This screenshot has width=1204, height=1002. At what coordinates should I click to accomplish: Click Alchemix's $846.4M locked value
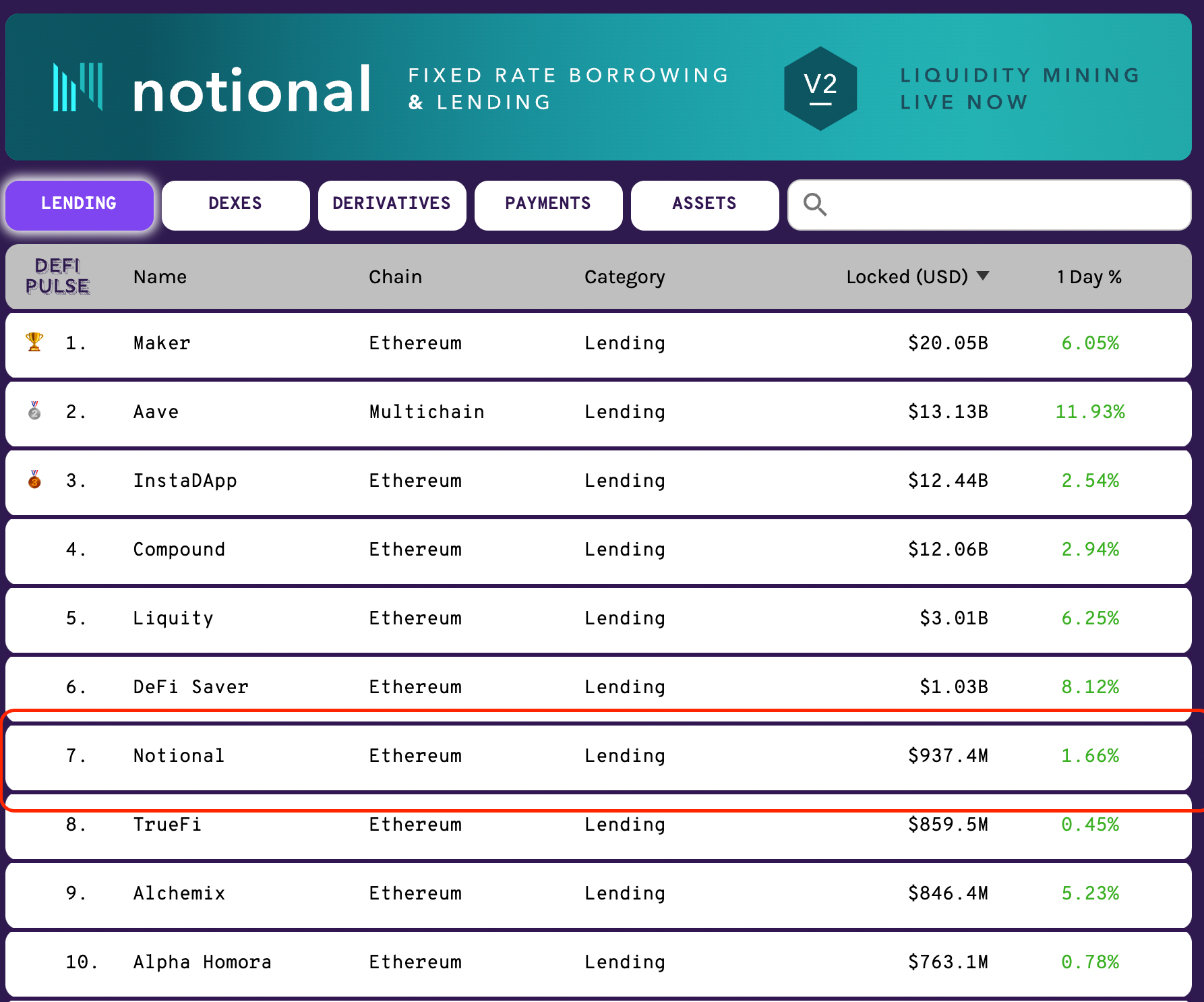pyautogui.click(x=948, y=893)
